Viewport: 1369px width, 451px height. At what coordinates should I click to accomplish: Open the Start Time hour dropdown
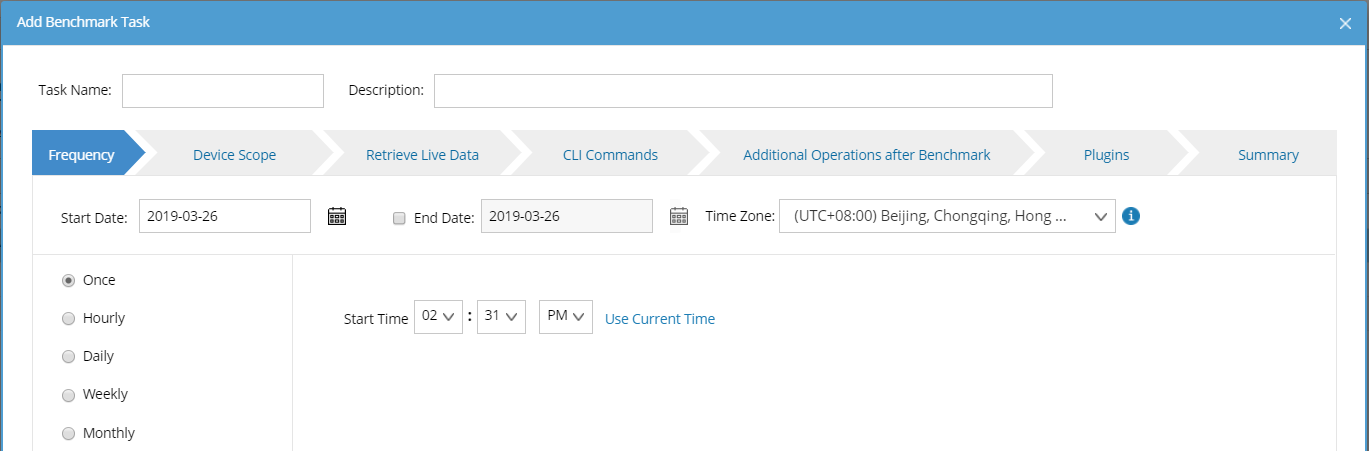[438, 317]
